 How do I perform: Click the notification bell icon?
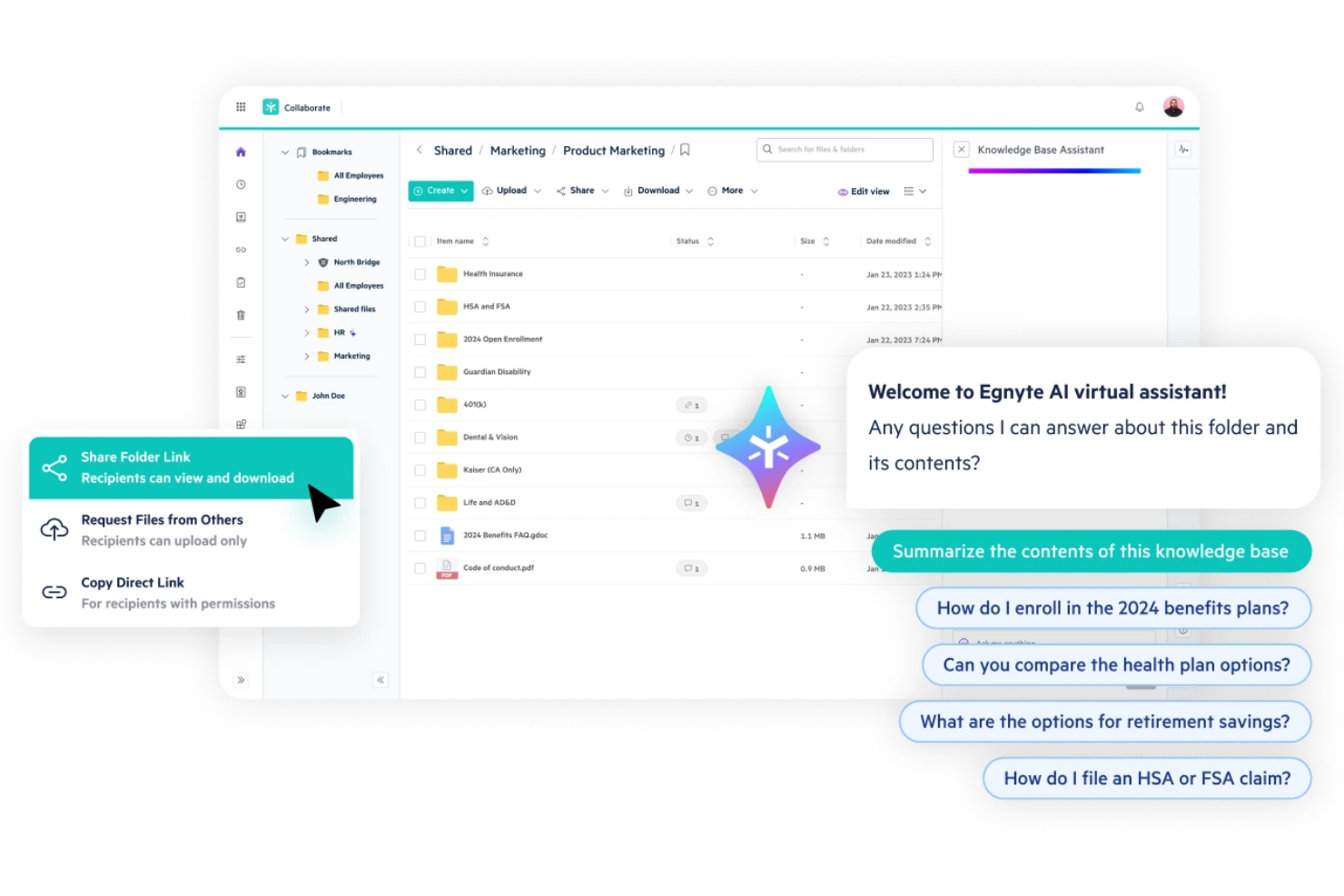(1139, 106)
